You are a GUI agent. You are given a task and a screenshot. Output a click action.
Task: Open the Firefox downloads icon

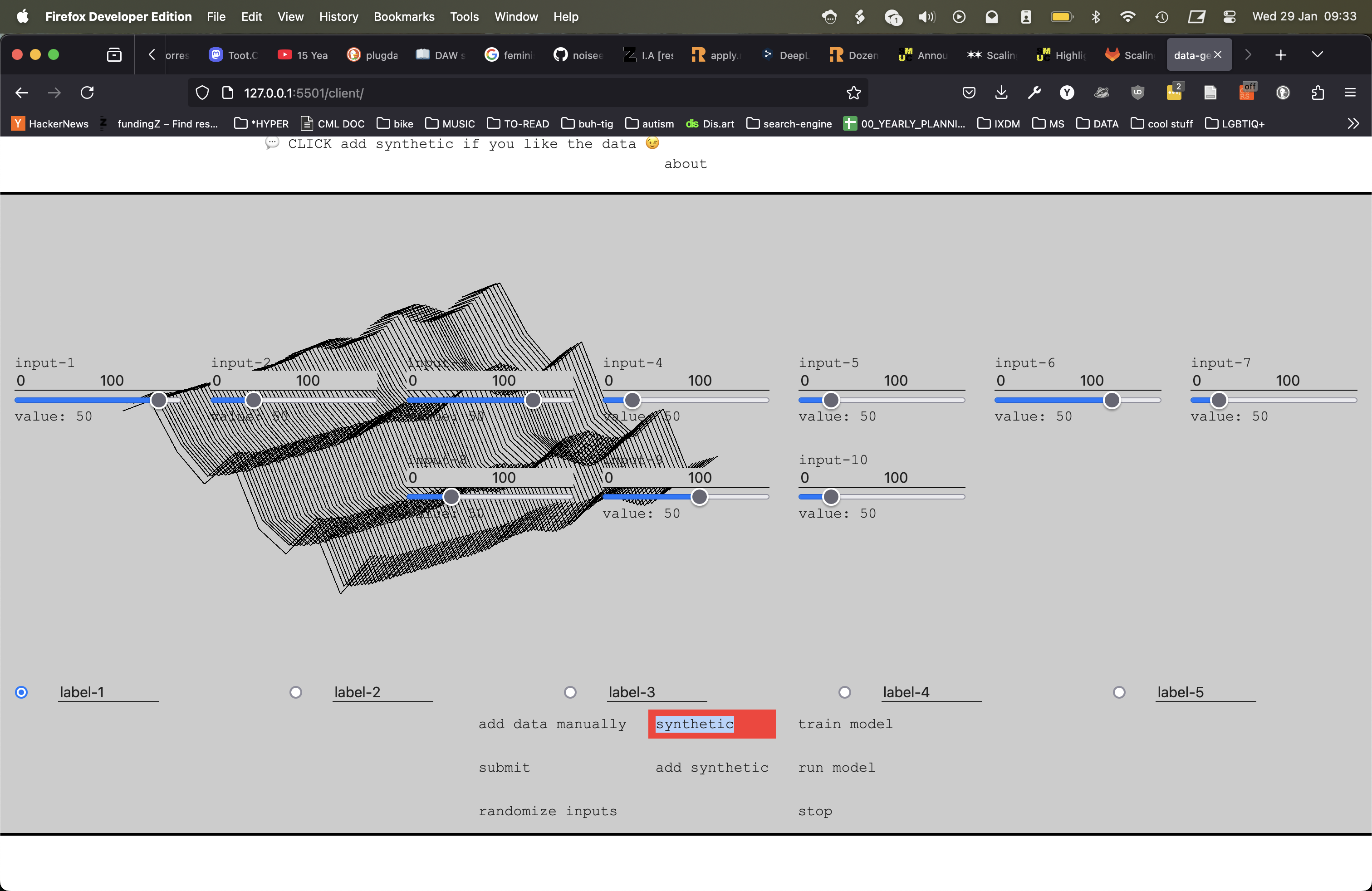(1001, 93)
